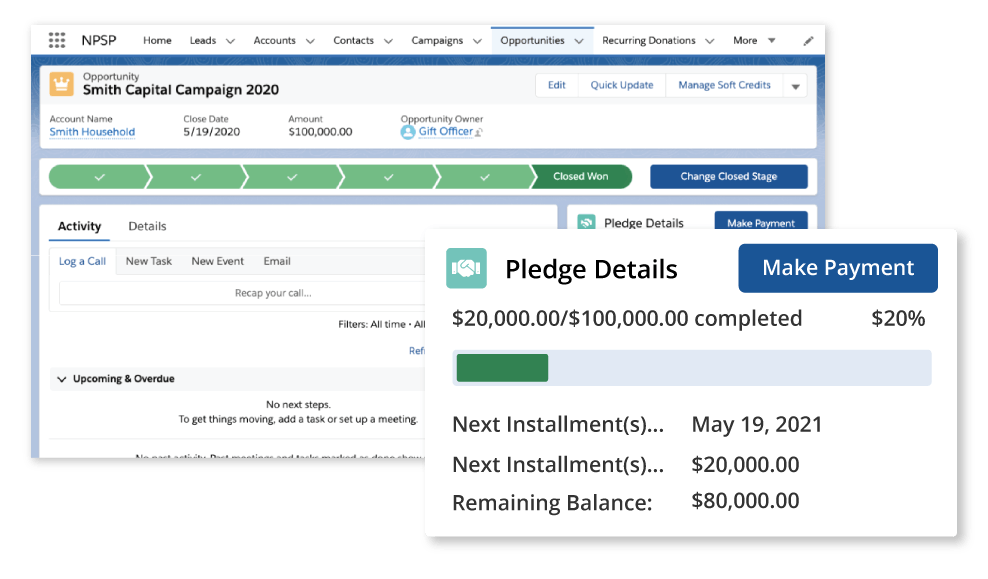Open the Accounts tab
The width and height of the screenshot is (988, 579).
[x=274, y=40]
